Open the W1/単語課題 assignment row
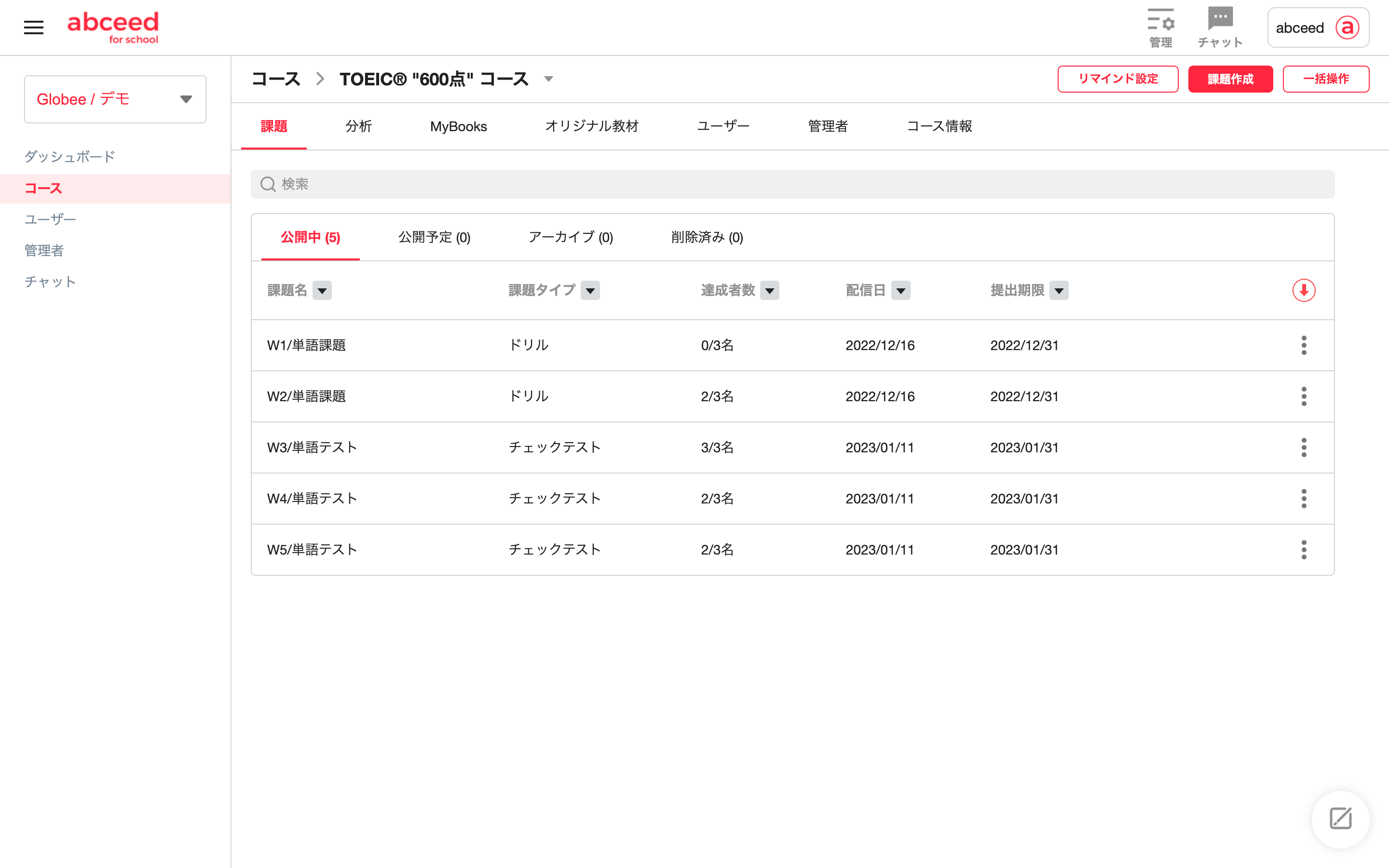1389x868 pixels. point(793,345)
